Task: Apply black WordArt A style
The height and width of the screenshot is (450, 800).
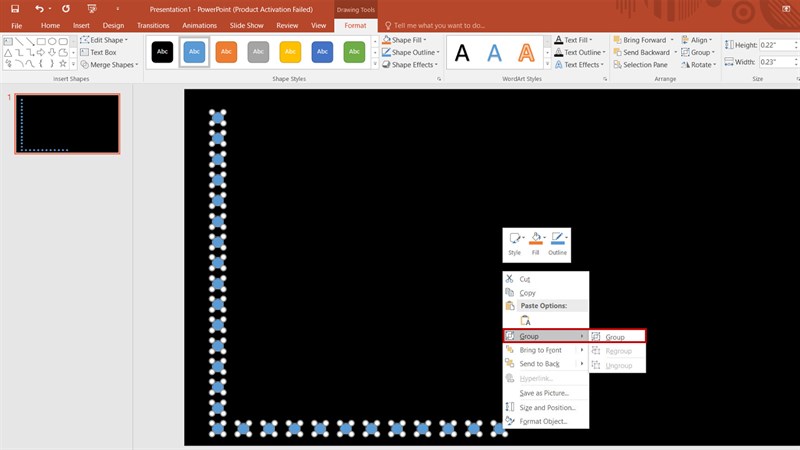Action: [462, 53]
